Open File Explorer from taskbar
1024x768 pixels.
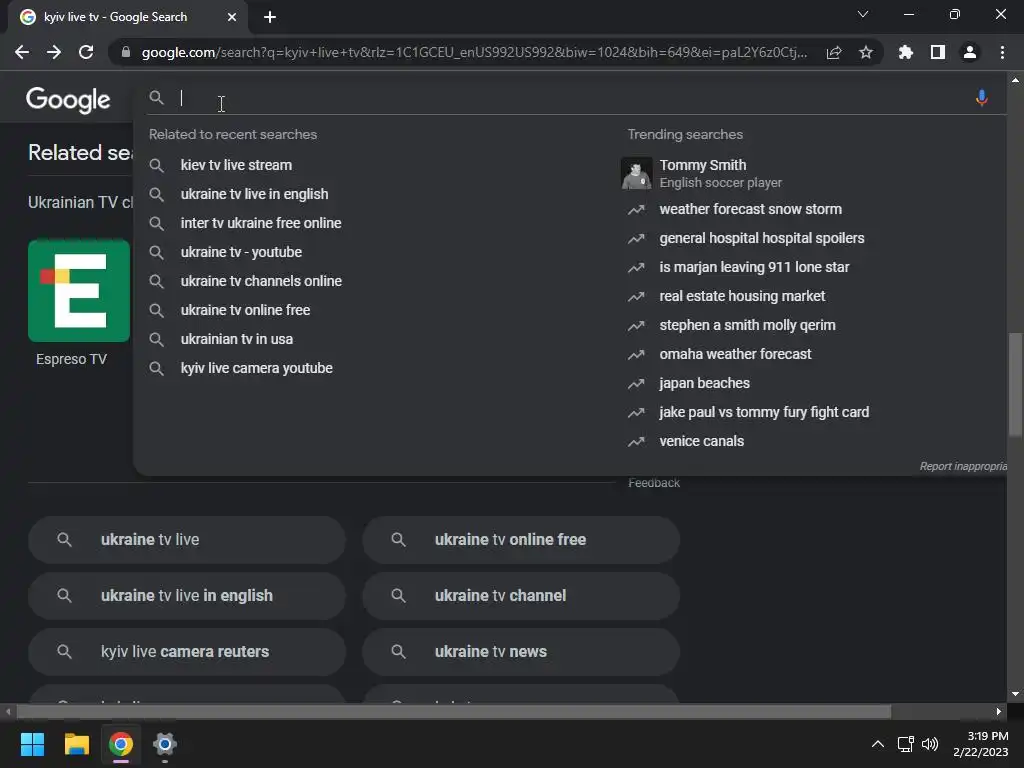(x=76, y=744)
